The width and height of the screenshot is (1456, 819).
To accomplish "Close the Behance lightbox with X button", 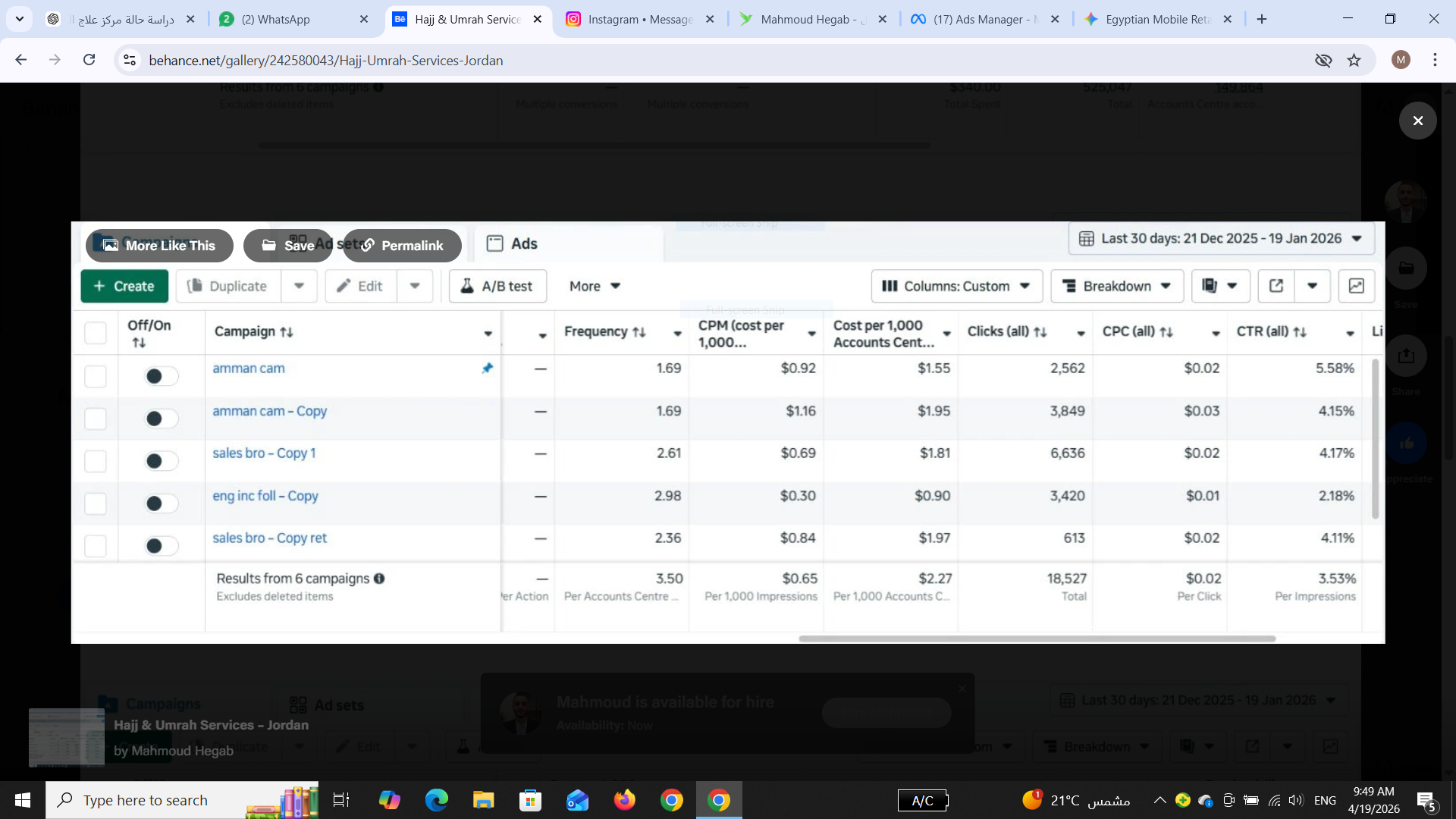I will (1417, 121).
